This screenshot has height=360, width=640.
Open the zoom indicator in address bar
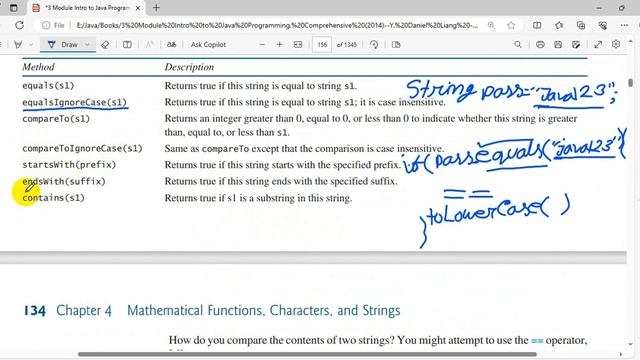point(491,25)
